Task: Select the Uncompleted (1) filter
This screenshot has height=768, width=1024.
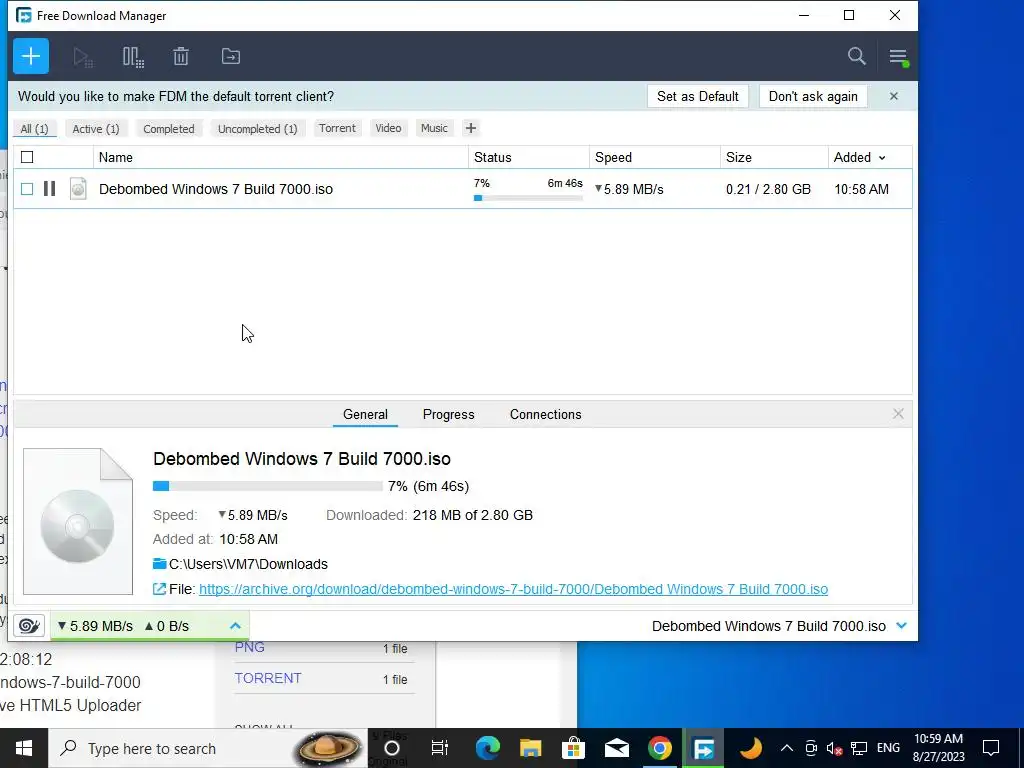Action: tap(258, 129)
